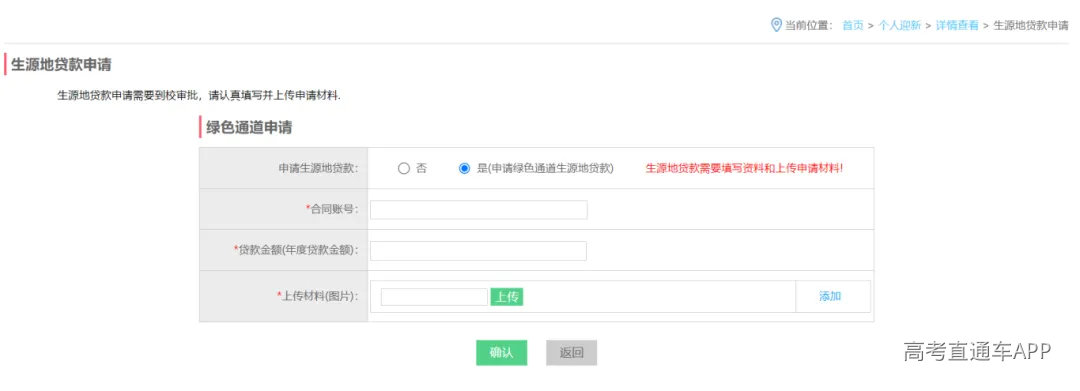
Task: Click the 绿色通道申请 section heading
Action: click(249, 127)
